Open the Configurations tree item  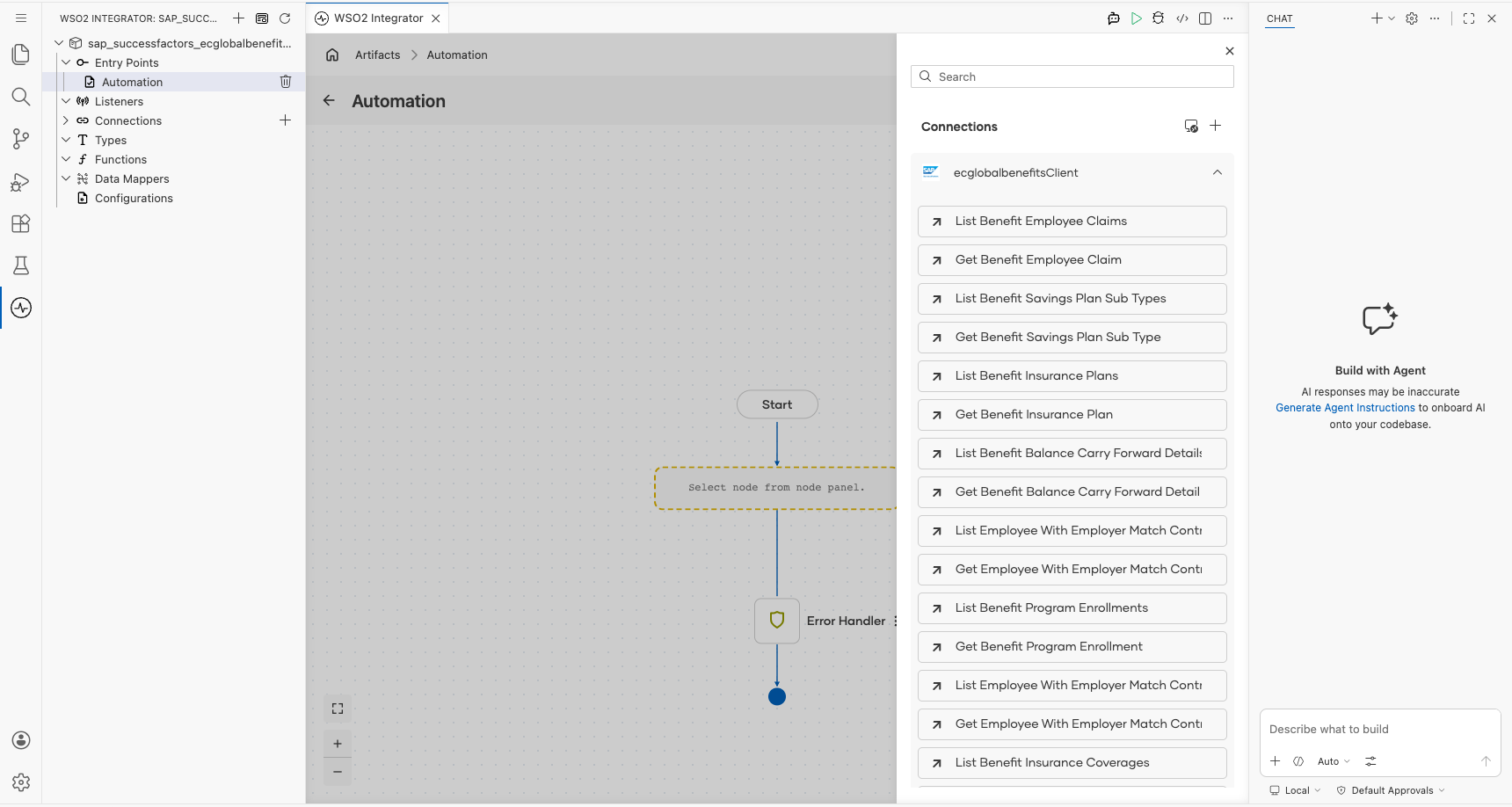[x=134, y=198]
